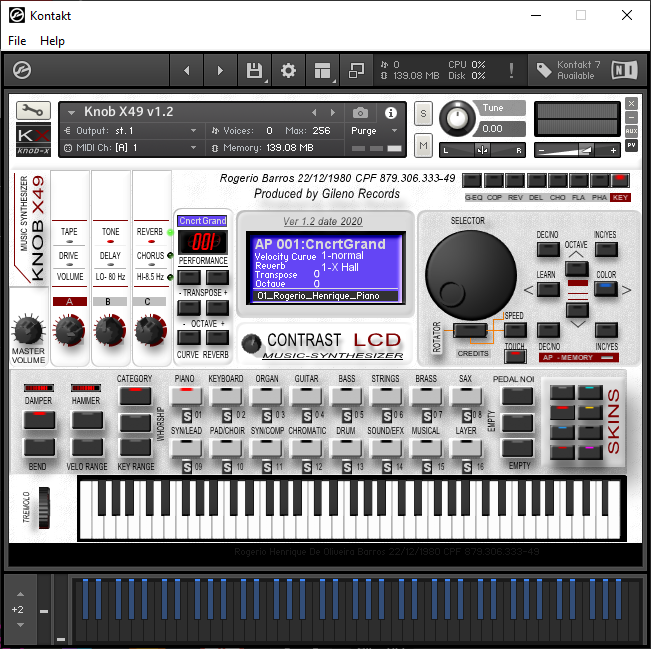Click the TREMOLO wheel
The height and width of the screenshot is (649, 651).
tap(44, 508)
